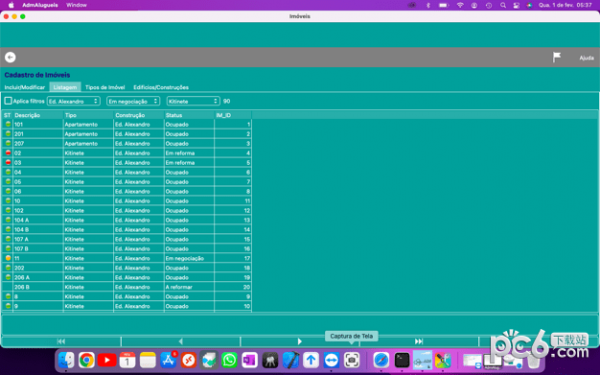Screen dimensions: 600x375
Task: Open Spotlight search in menu bar
Action: click(503, 5)
